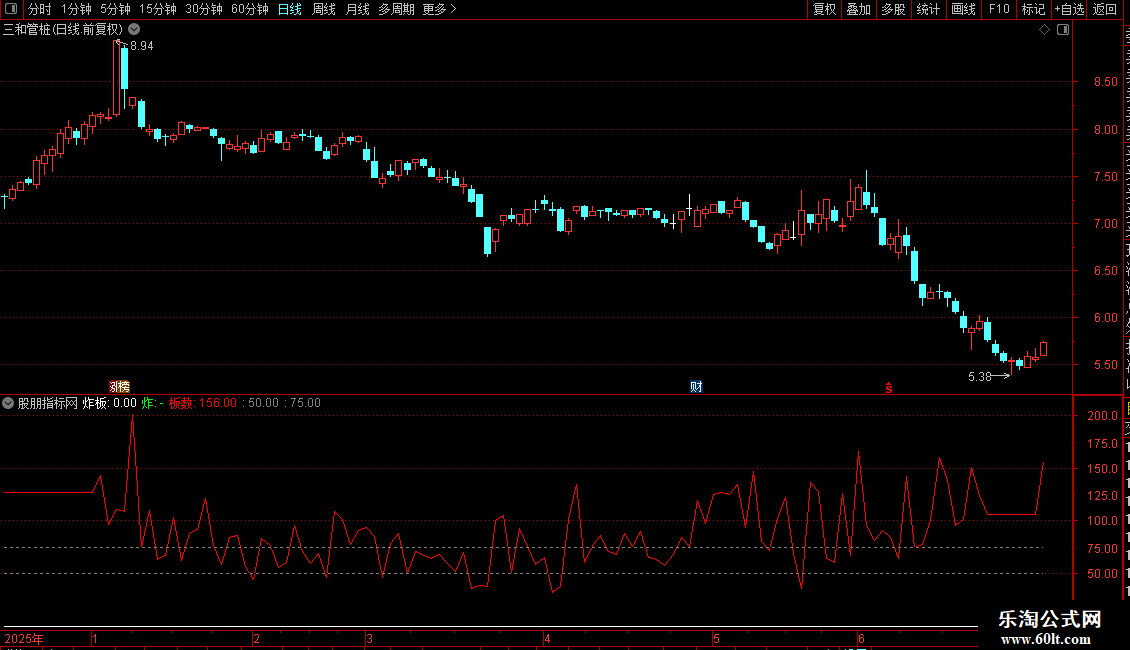Screen dimensions: 1130x650
Task: Click the 炸板: 0.00 indicator value
Action: point(110,404)
